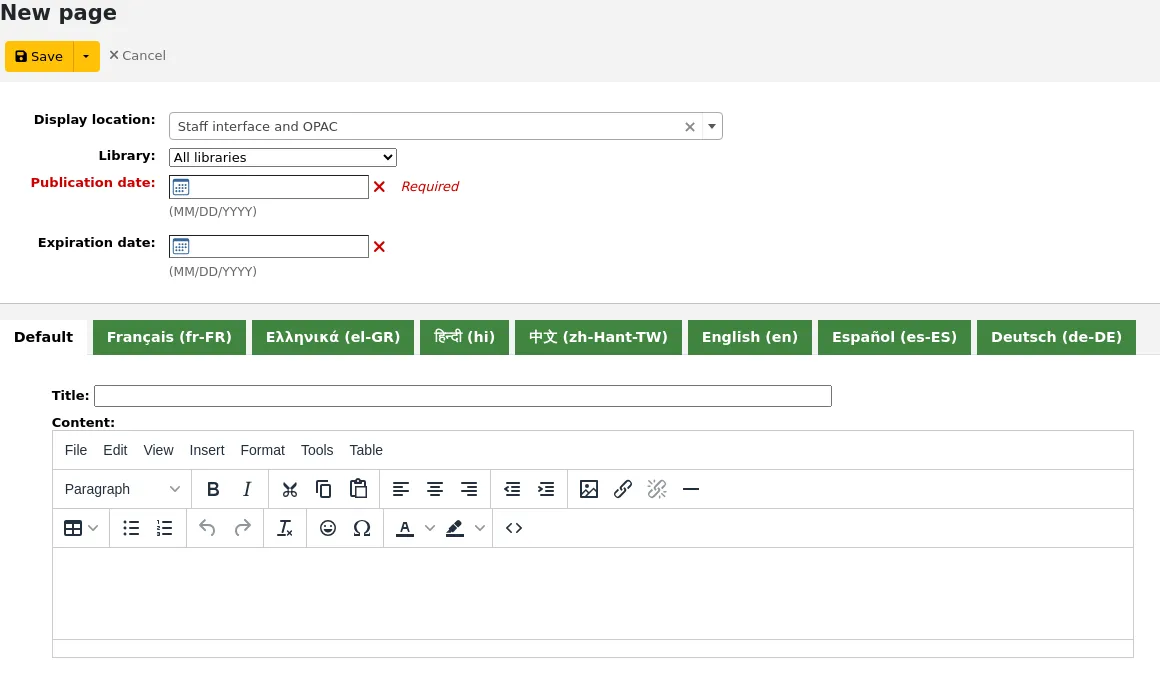The height and width of the screenshot is (699, 1160).
Task: Open expiration date calendar picker
Action: (181, 246)
